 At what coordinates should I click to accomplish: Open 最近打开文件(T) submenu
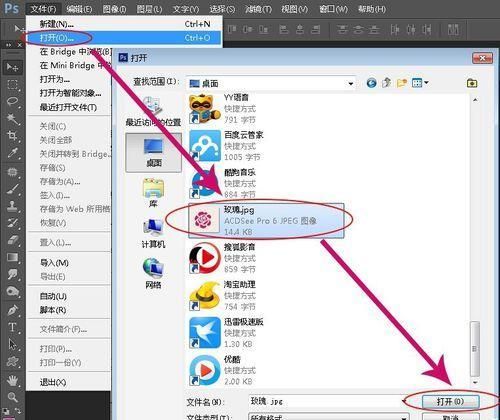click(68, 107)
